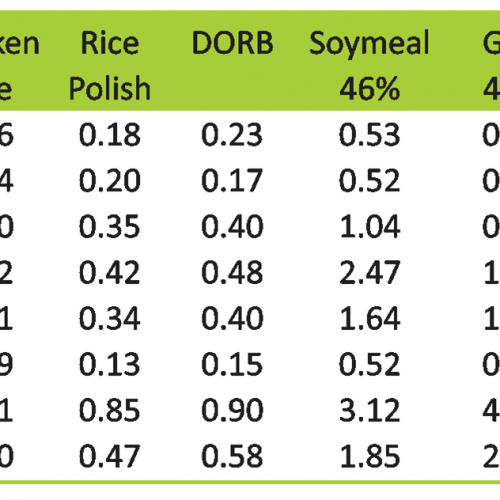
Task: Click the 0.35 Rice Polish cell
Action: 110,227
